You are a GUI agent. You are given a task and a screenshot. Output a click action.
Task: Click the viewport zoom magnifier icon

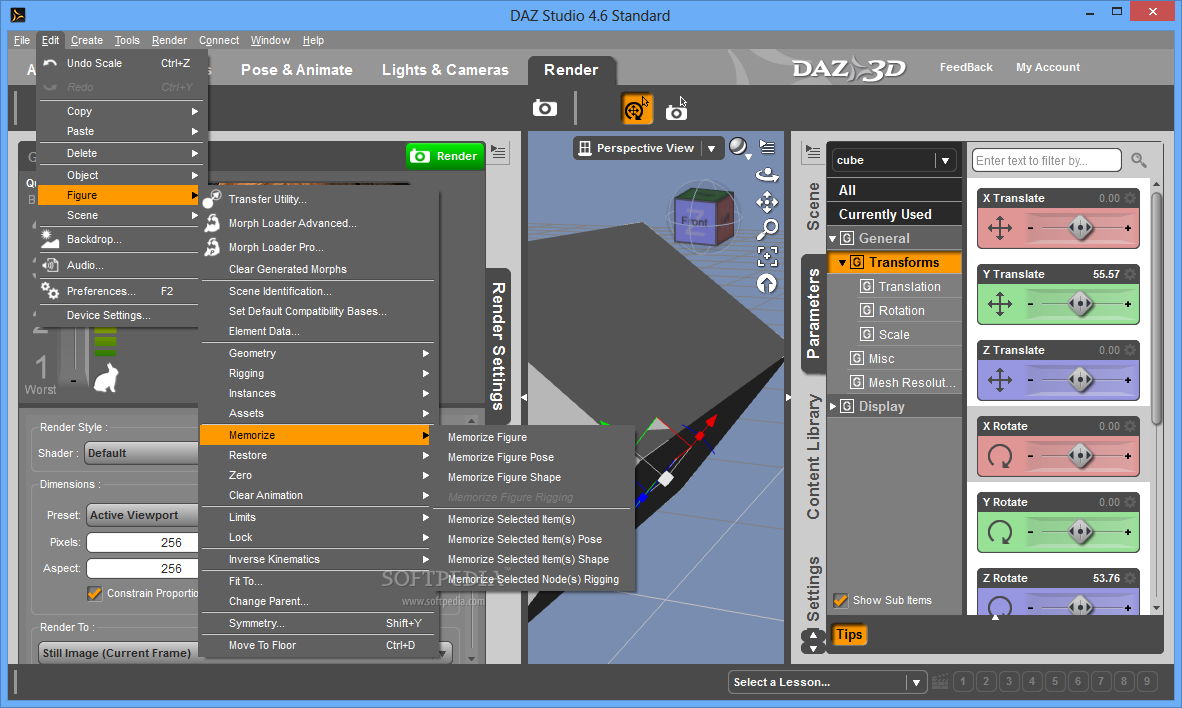point(767,228)
